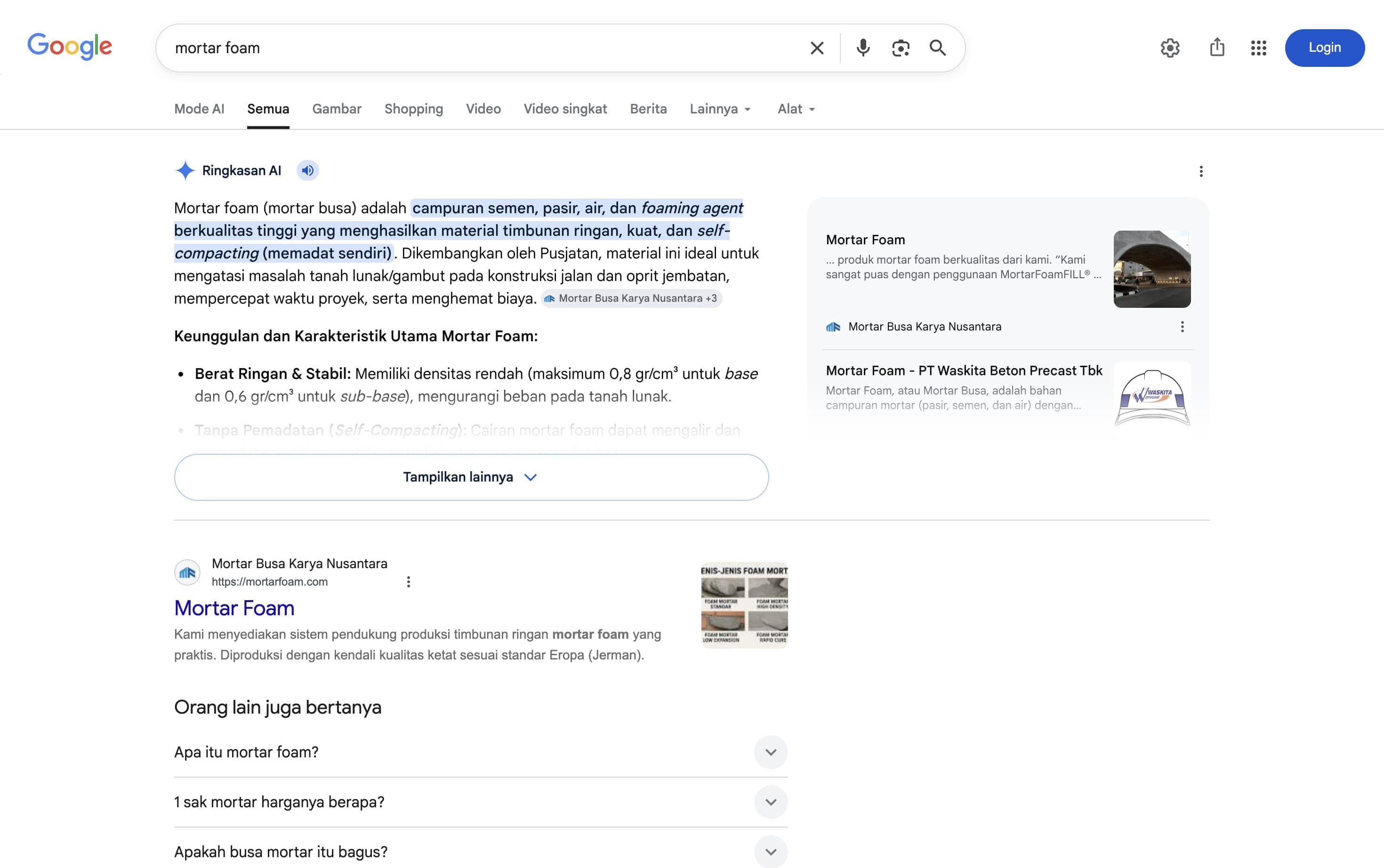Expand question 1 sak mortar harganya berapa?
The width and height of the screenshot is (1384, 868).
[x=481, y=802]
